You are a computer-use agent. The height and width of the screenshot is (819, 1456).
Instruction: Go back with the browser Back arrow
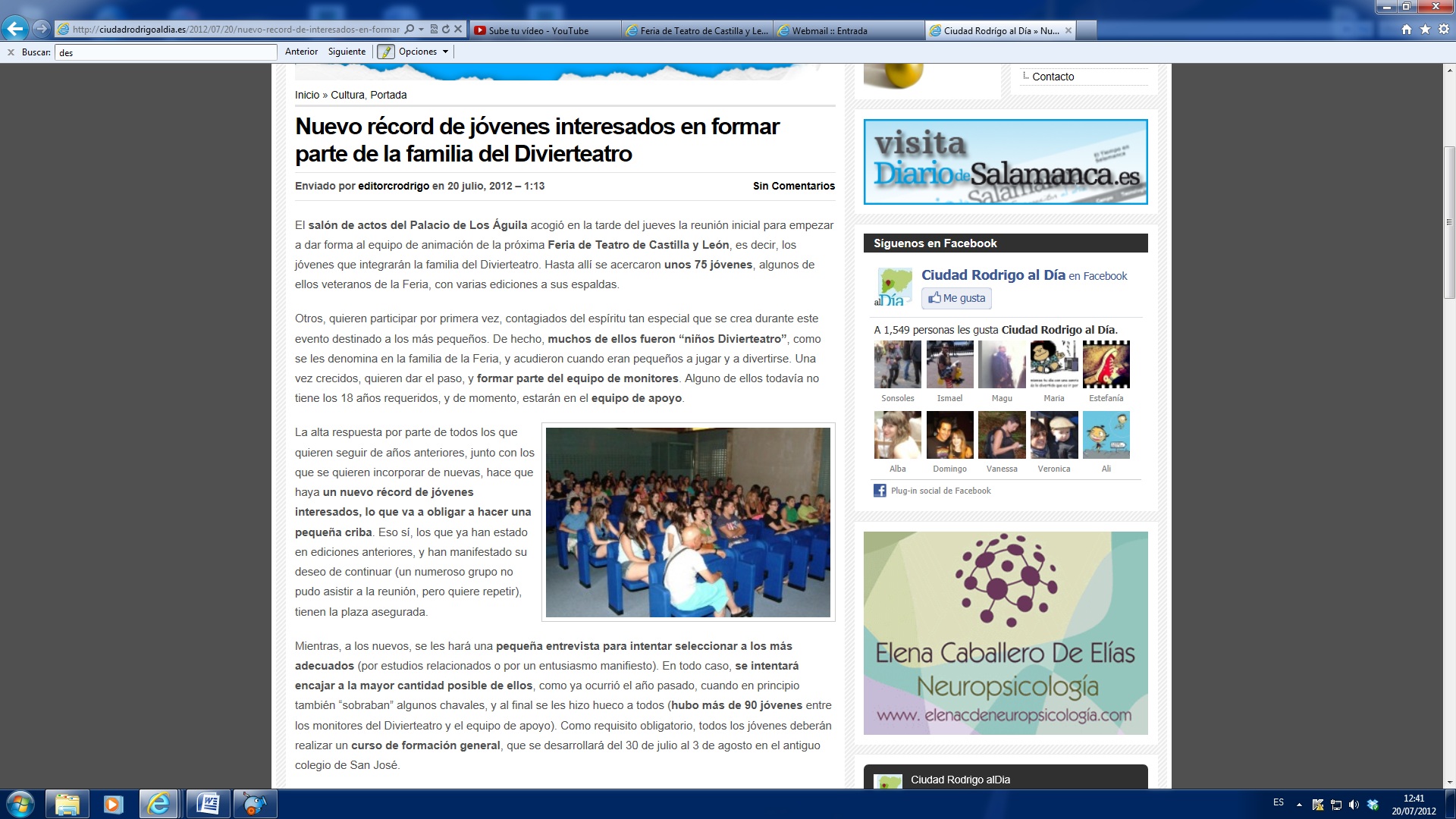point(14,29)
